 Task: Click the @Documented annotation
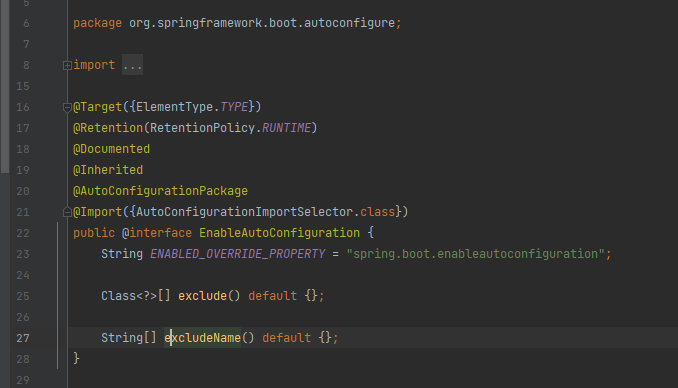tap(112, 149)
